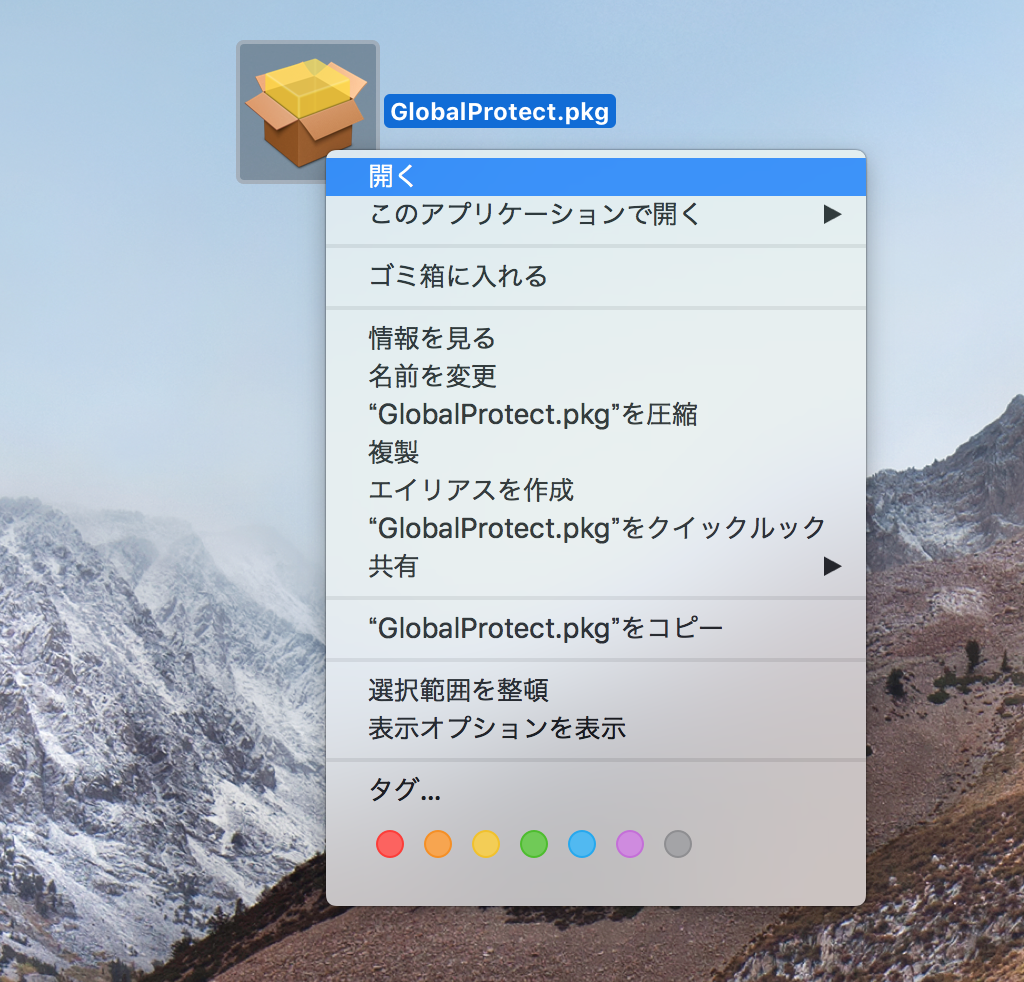Image resolution: width=1024 pixels, height=982 pixels.
Task: Expand arrow beside このアプリケーションで開く
Action: [832, 214]
